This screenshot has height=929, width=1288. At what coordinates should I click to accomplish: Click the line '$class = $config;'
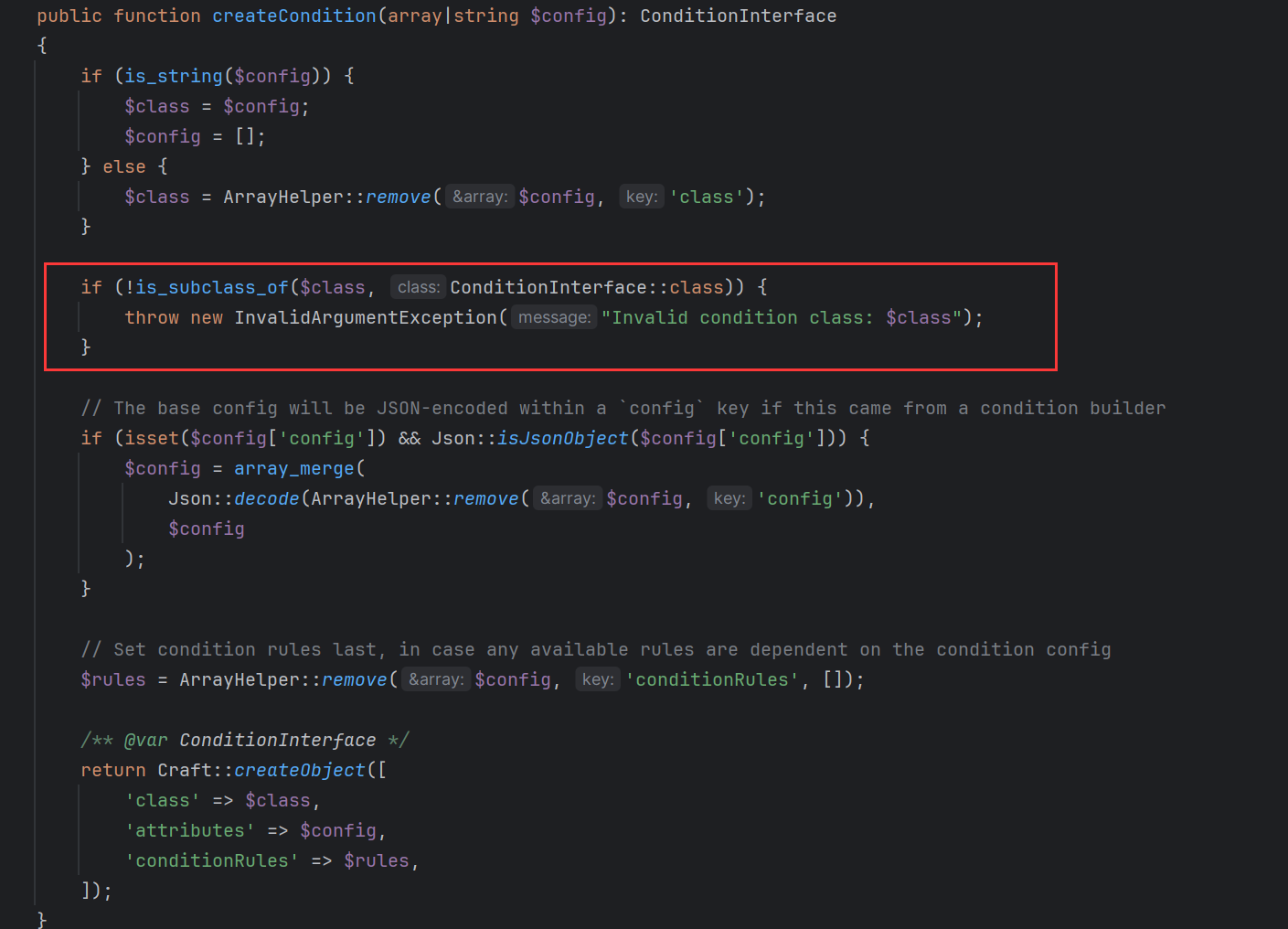point(217,106)
